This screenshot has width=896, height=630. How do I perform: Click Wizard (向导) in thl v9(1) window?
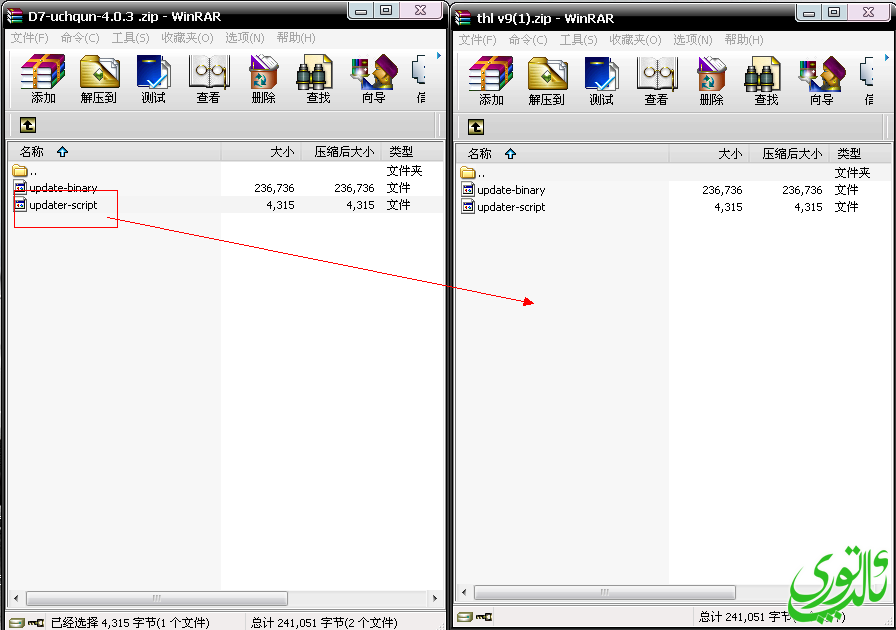[x=822, y=81]
